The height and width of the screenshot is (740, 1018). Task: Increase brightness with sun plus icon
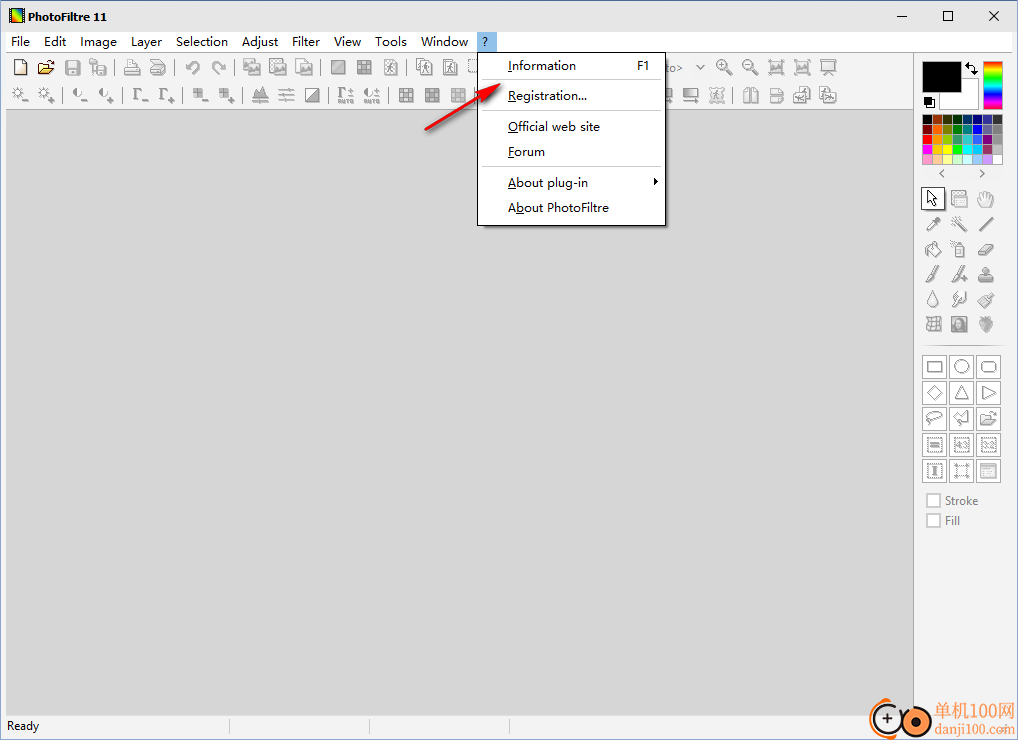tap(46, 95)
